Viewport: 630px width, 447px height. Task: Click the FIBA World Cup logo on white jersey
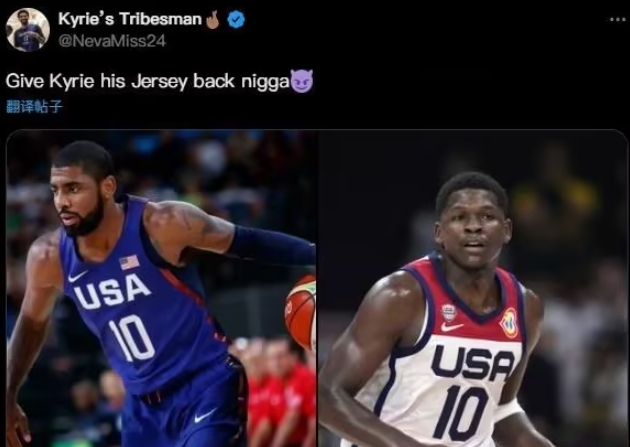509,322
